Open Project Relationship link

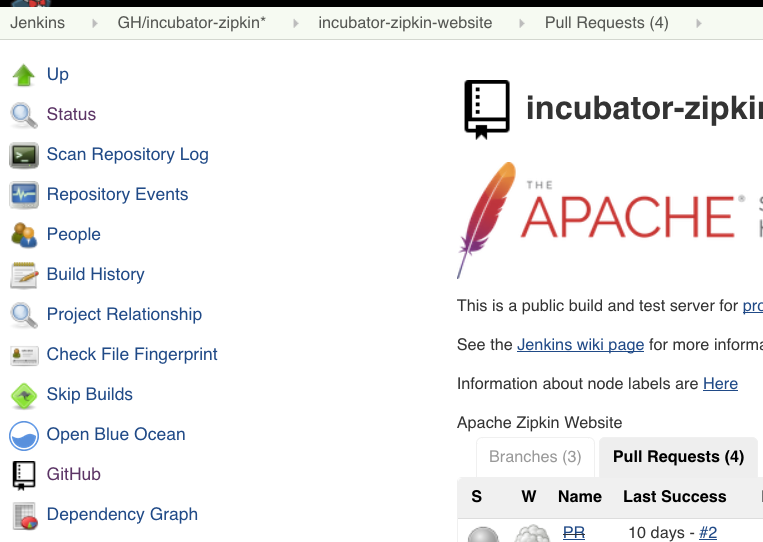click(x=124, y=314)
